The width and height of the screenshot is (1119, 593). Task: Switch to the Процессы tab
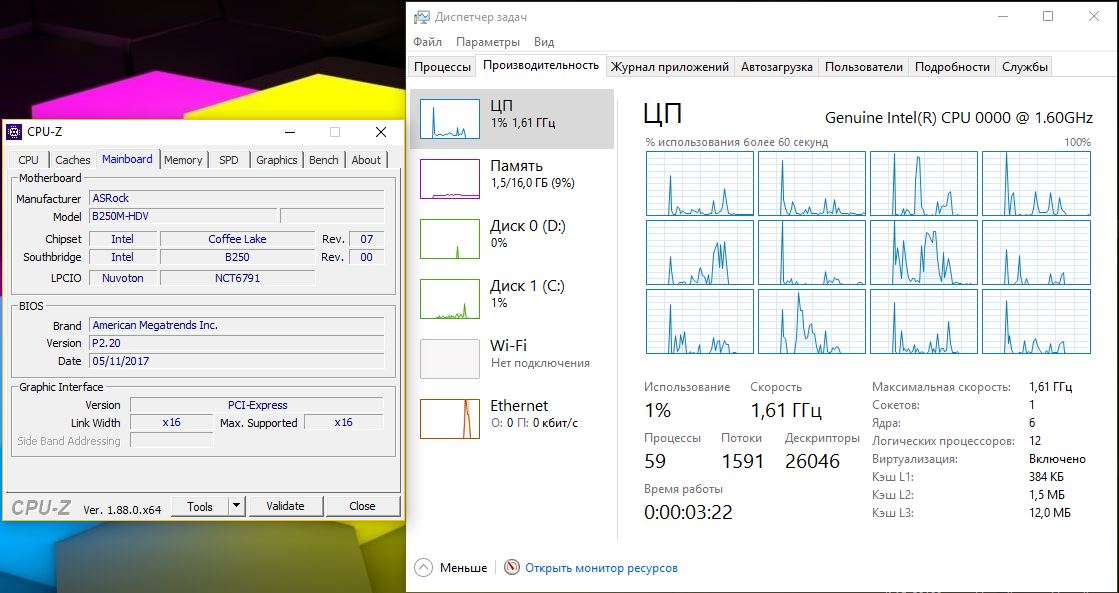(442, 67)
